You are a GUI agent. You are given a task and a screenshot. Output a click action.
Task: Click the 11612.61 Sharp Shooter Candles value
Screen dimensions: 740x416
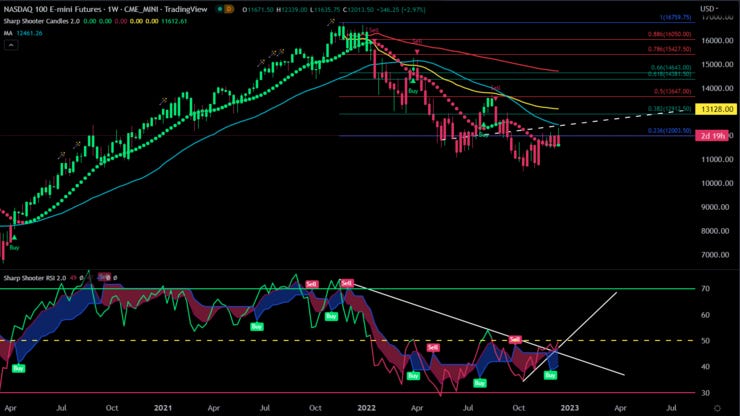coord(174,21)
